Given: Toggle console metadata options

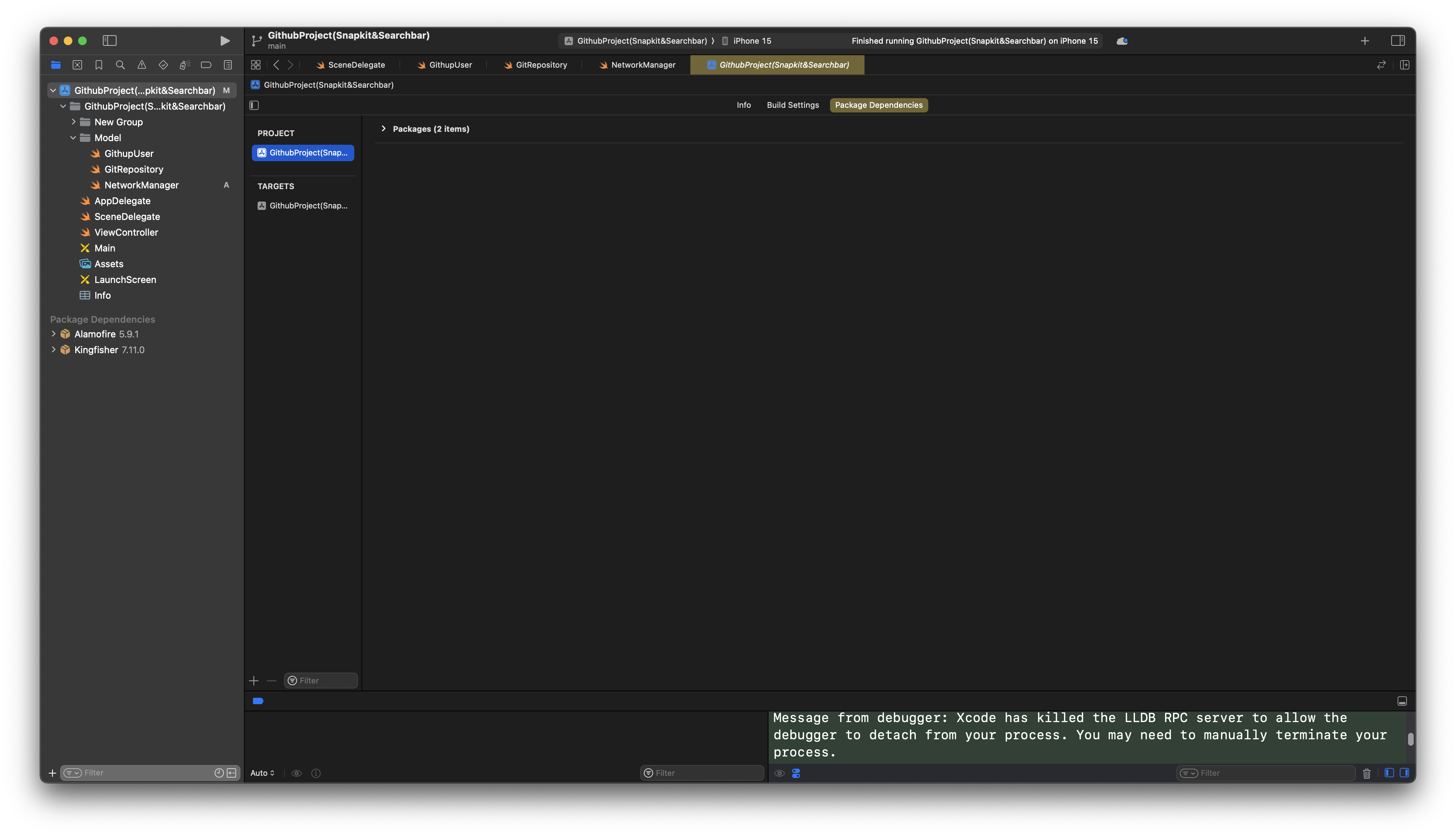Looking at the screenshot, I should [x=796, y=773].
